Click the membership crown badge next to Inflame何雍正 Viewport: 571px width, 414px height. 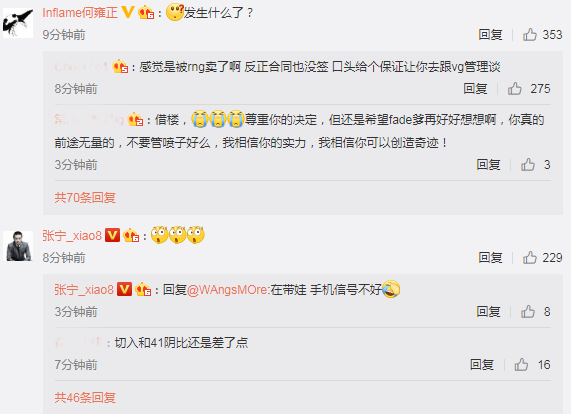[146, 13]
